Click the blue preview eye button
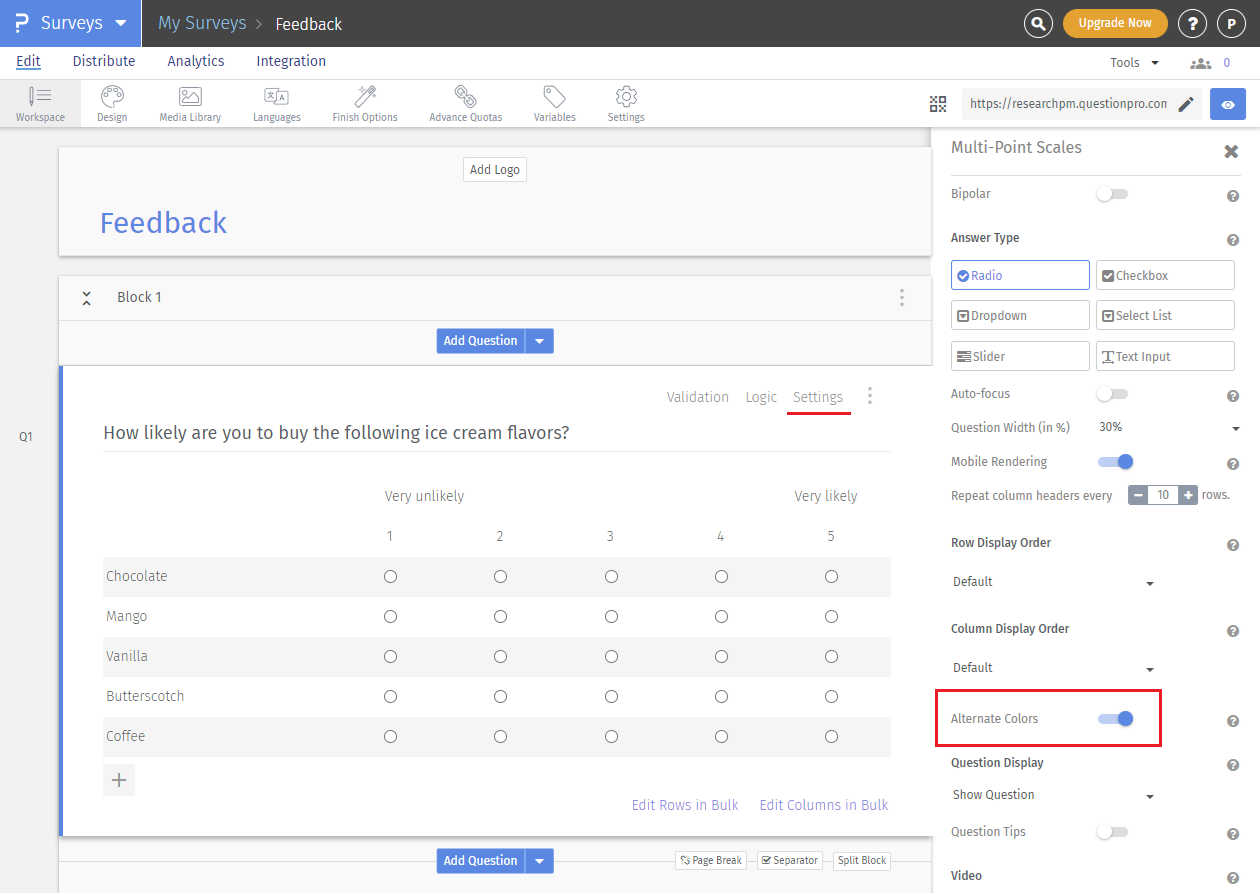The image size is (1260, 894). pos(1227,104)
